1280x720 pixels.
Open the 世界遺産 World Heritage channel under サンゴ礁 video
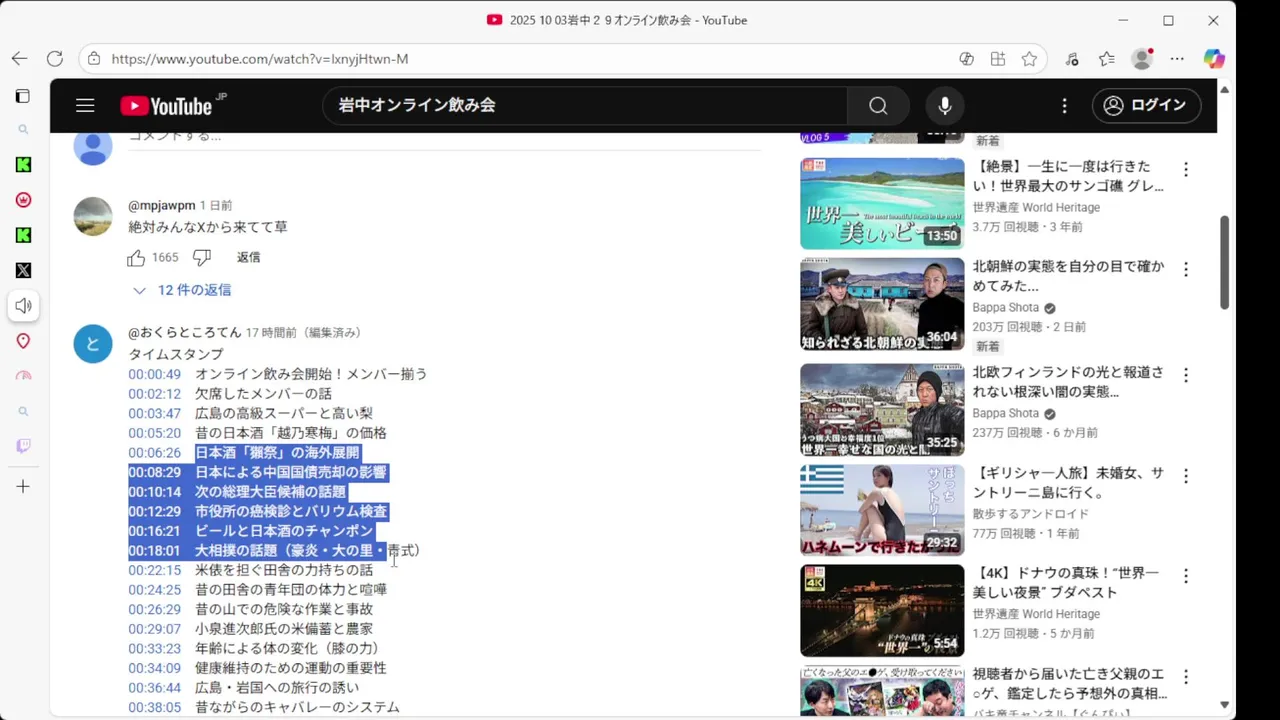click(1036, 208)
